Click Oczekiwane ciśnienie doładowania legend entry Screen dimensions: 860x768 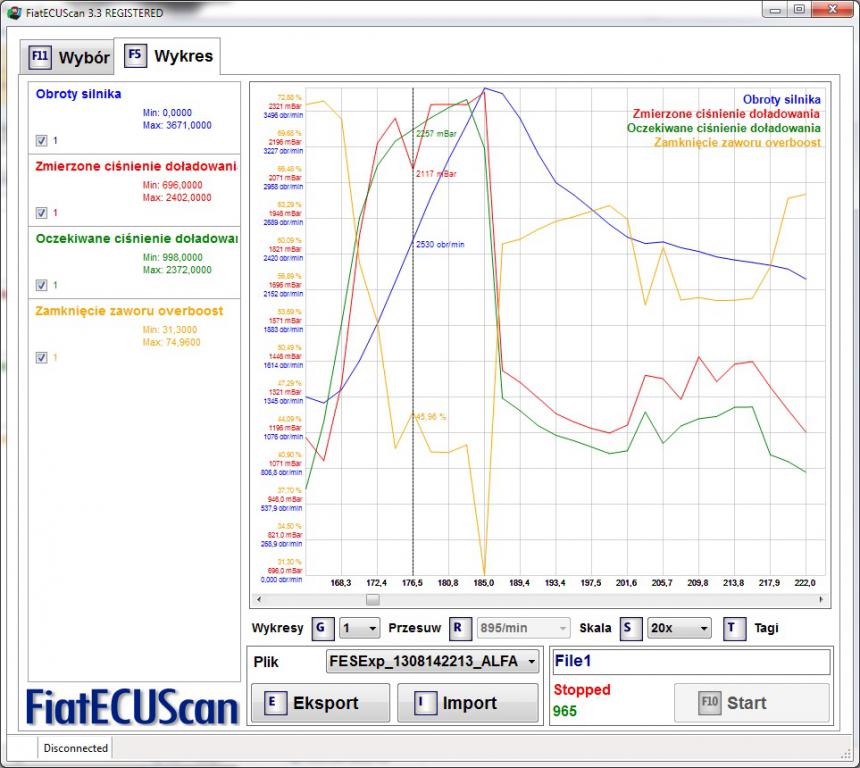723,128
